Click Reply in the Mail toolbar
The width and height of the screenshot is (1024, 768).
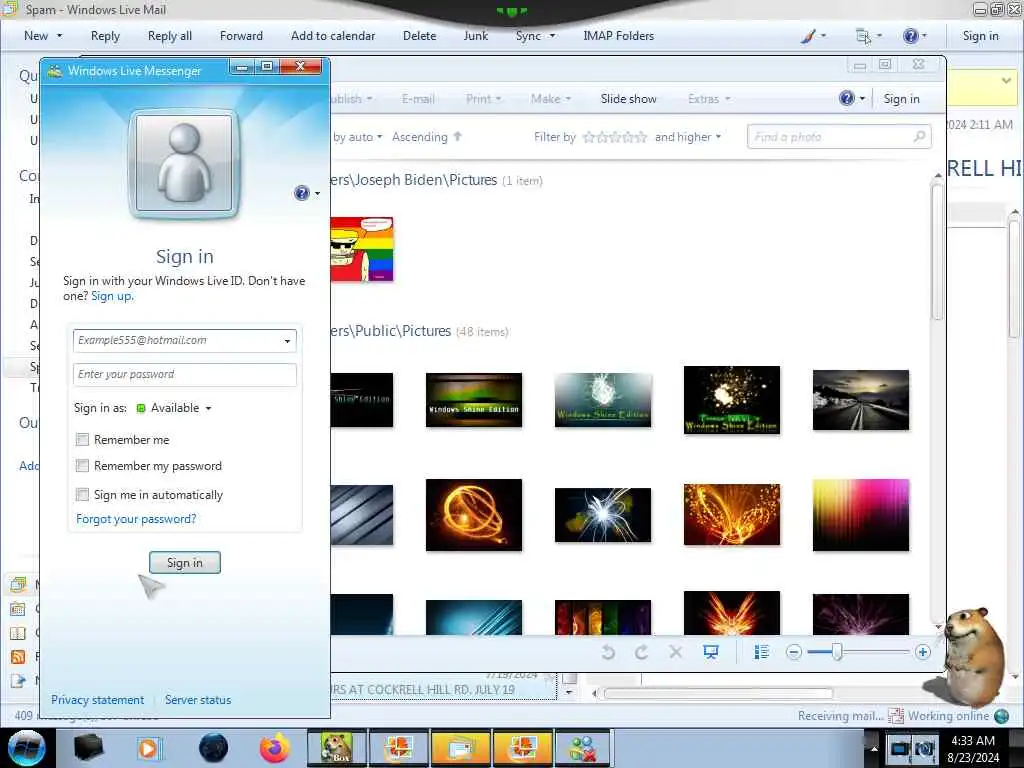105,36
